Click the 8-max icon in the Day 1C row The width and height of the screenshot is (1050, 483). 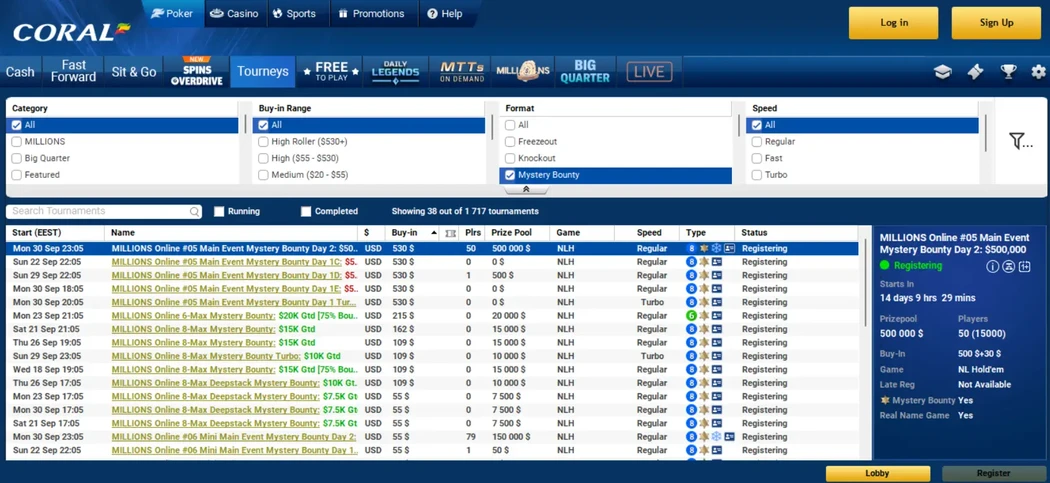(691, 262)
